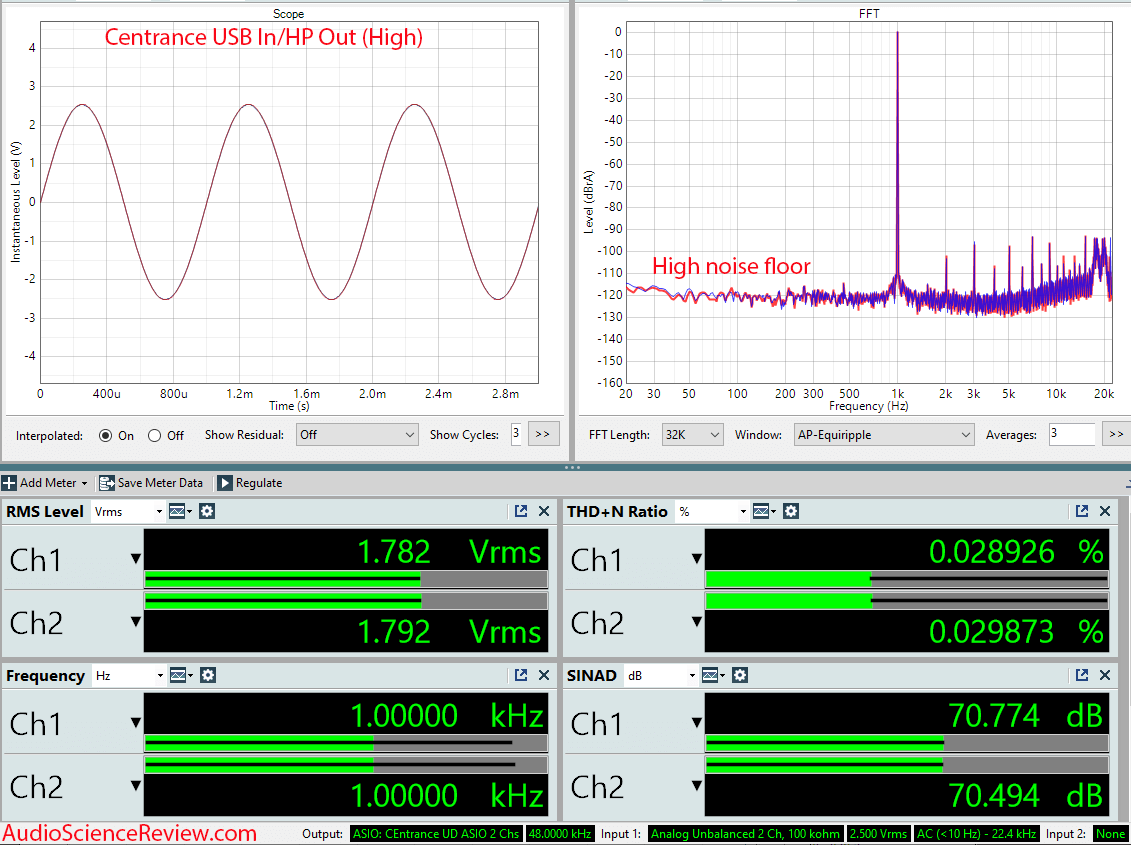Image resolution: width=1131 pixels, height=845 pixels.
Task: Expand Frequency Ch1 channel arrow
Action: point(136,722)
